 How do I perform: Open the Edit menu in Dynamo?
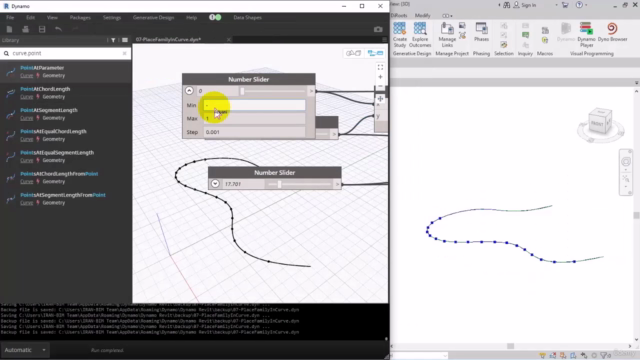(30, 18)
